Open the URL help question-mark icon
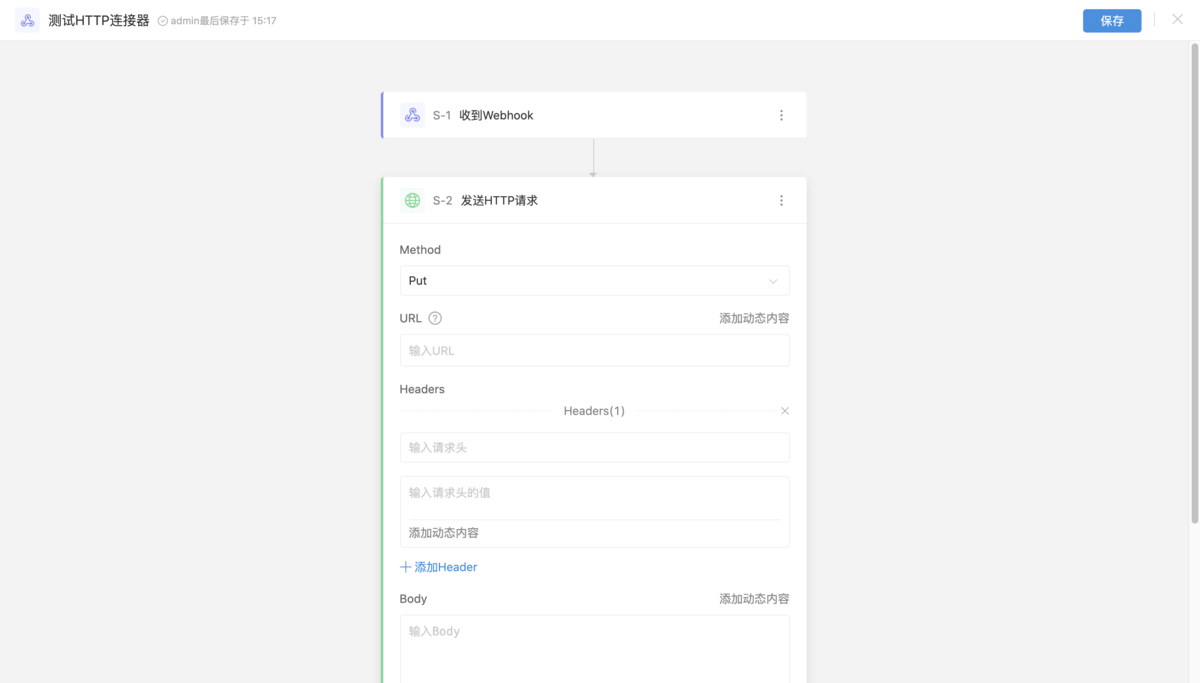Screen dimensions: 1200x683 click(435, 318)
